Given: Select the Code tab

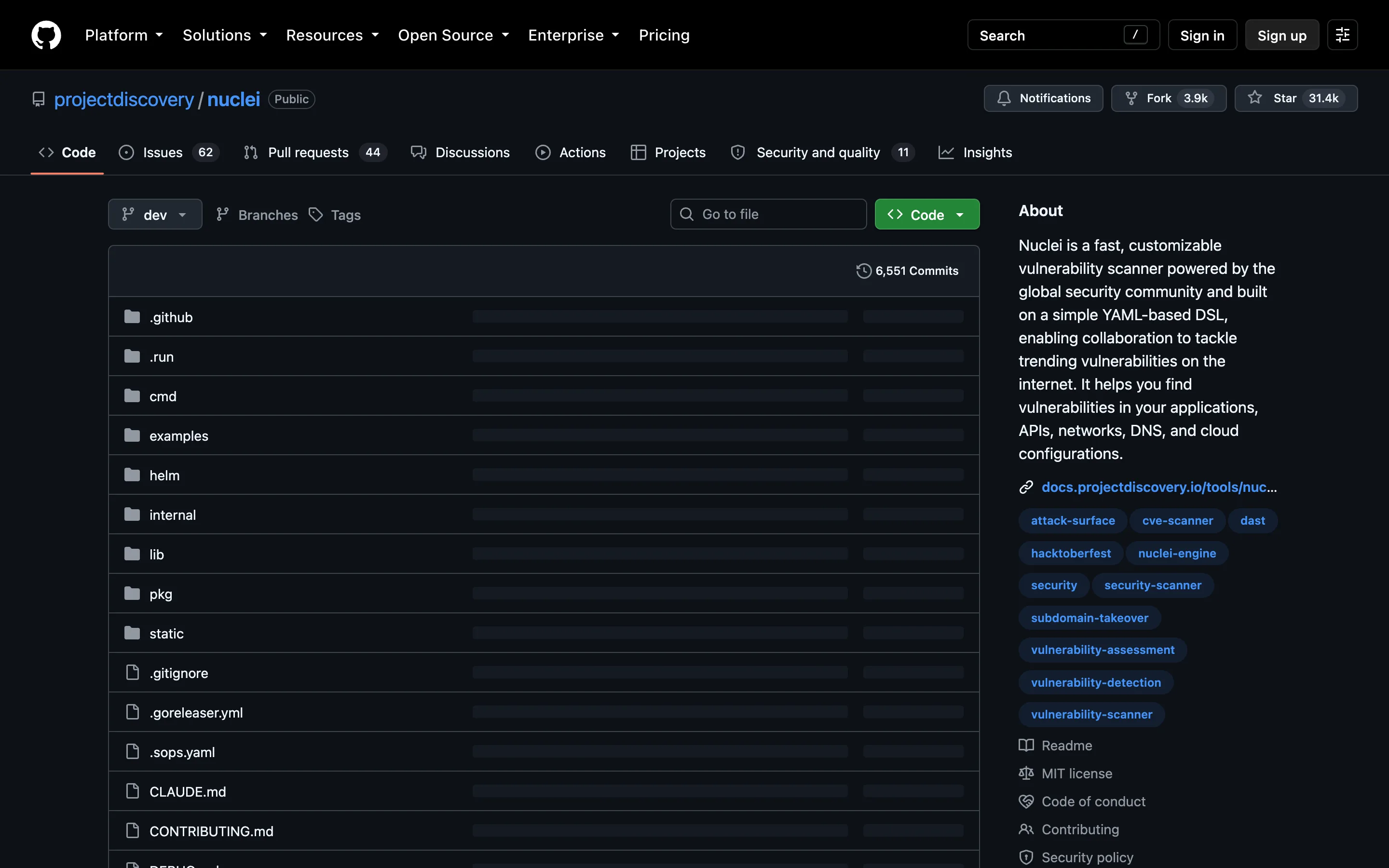Looking at the screenshot, I should point(67,152).
